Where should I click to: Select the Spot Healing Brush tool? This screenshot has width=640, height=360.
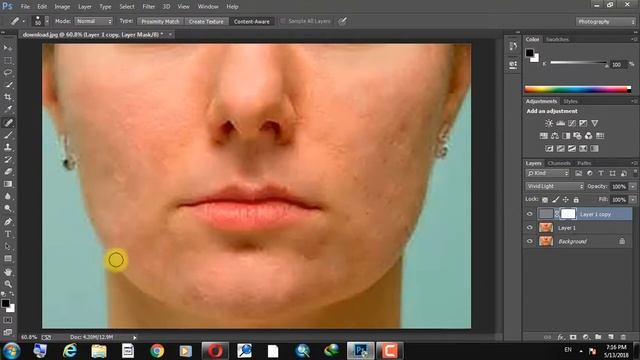8,122
